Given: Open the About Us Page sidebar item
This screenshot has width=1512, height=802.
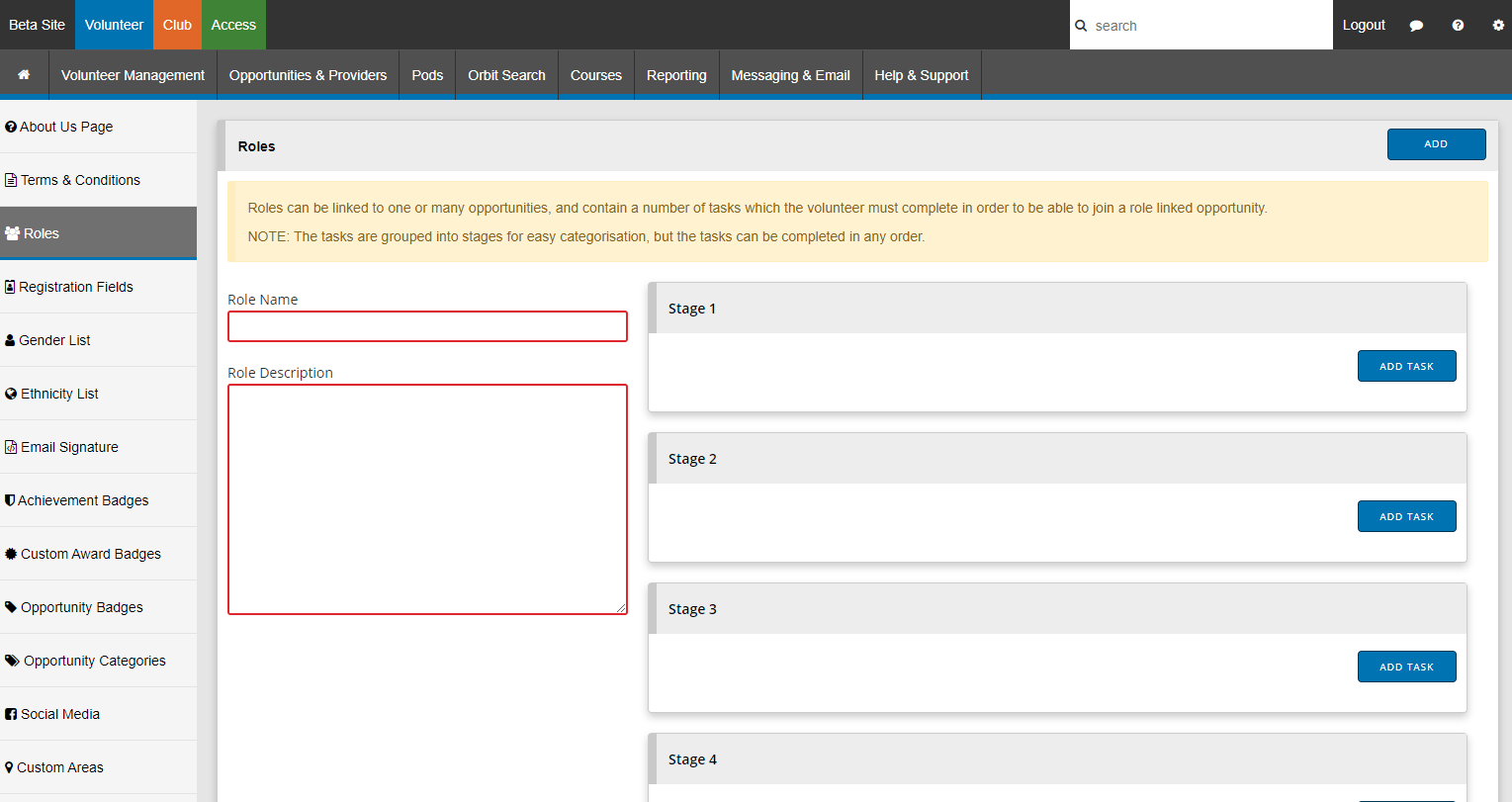Looking at the screenshot, I should coord(66,127).
